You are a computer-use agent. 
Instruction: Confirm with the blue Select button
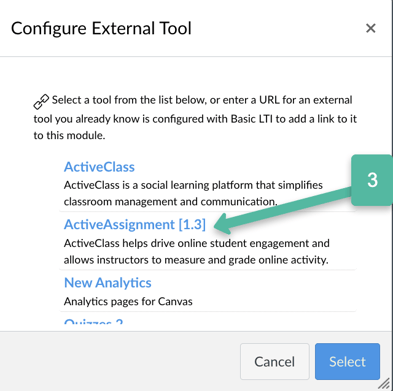point(347,362)
